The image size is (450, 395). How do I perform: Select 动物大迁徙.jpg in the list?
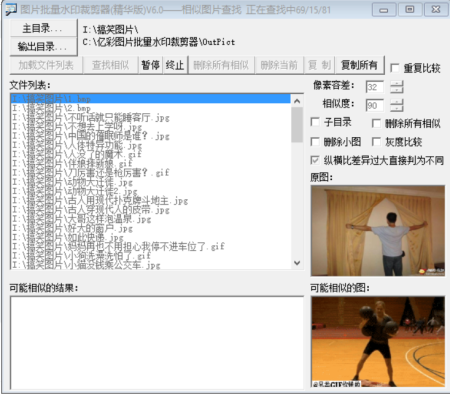pyautogui.click(x=151, y=182)
